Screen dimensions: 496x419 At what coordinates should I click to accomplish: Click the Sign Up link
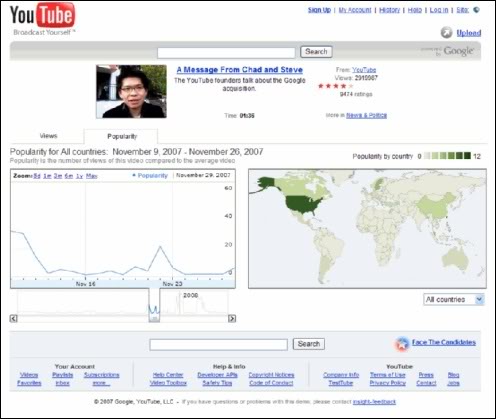(x=319, y=10)
